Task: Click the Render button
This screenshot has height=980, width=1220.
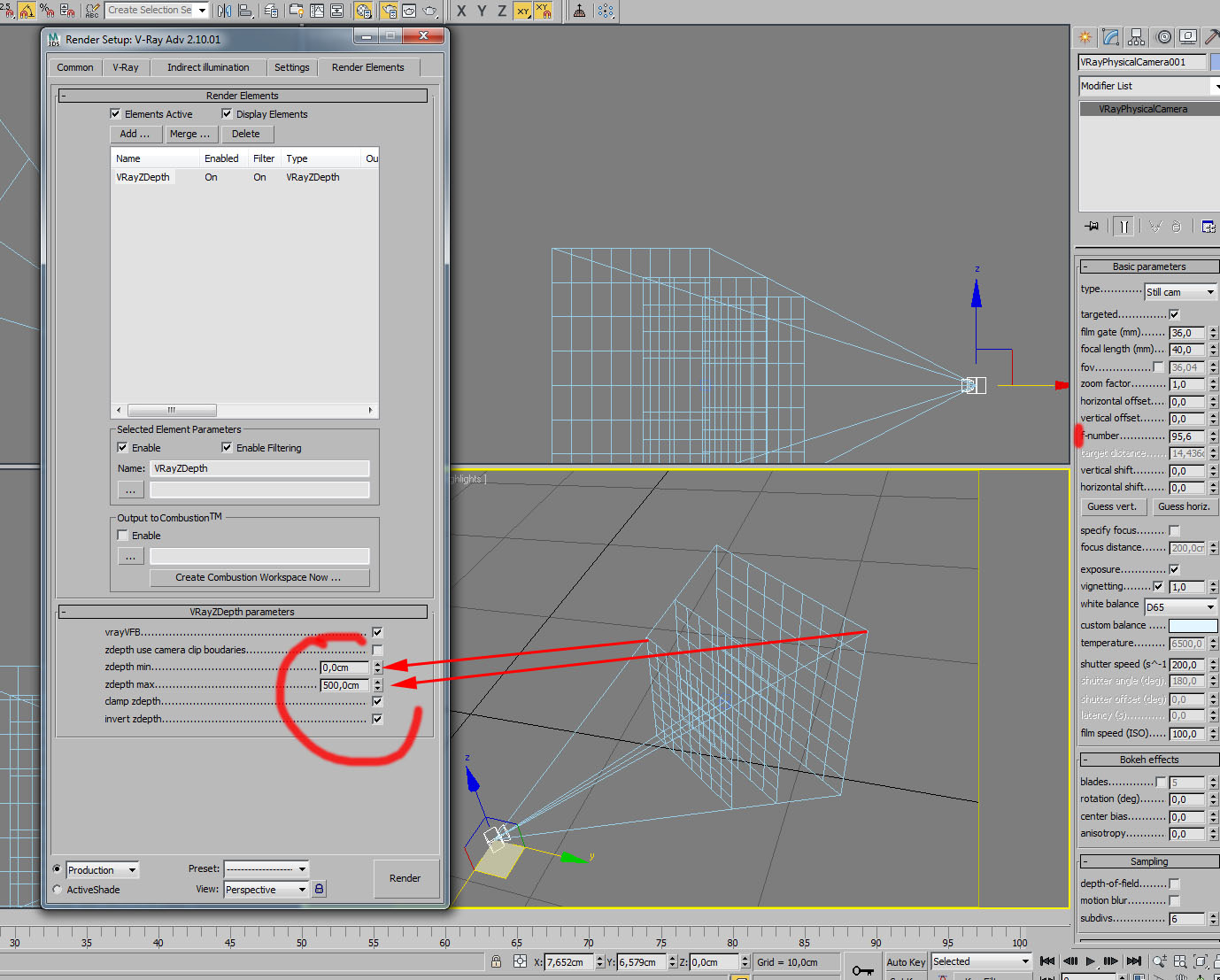Action: pyautogui.click(x=405, y=878)
